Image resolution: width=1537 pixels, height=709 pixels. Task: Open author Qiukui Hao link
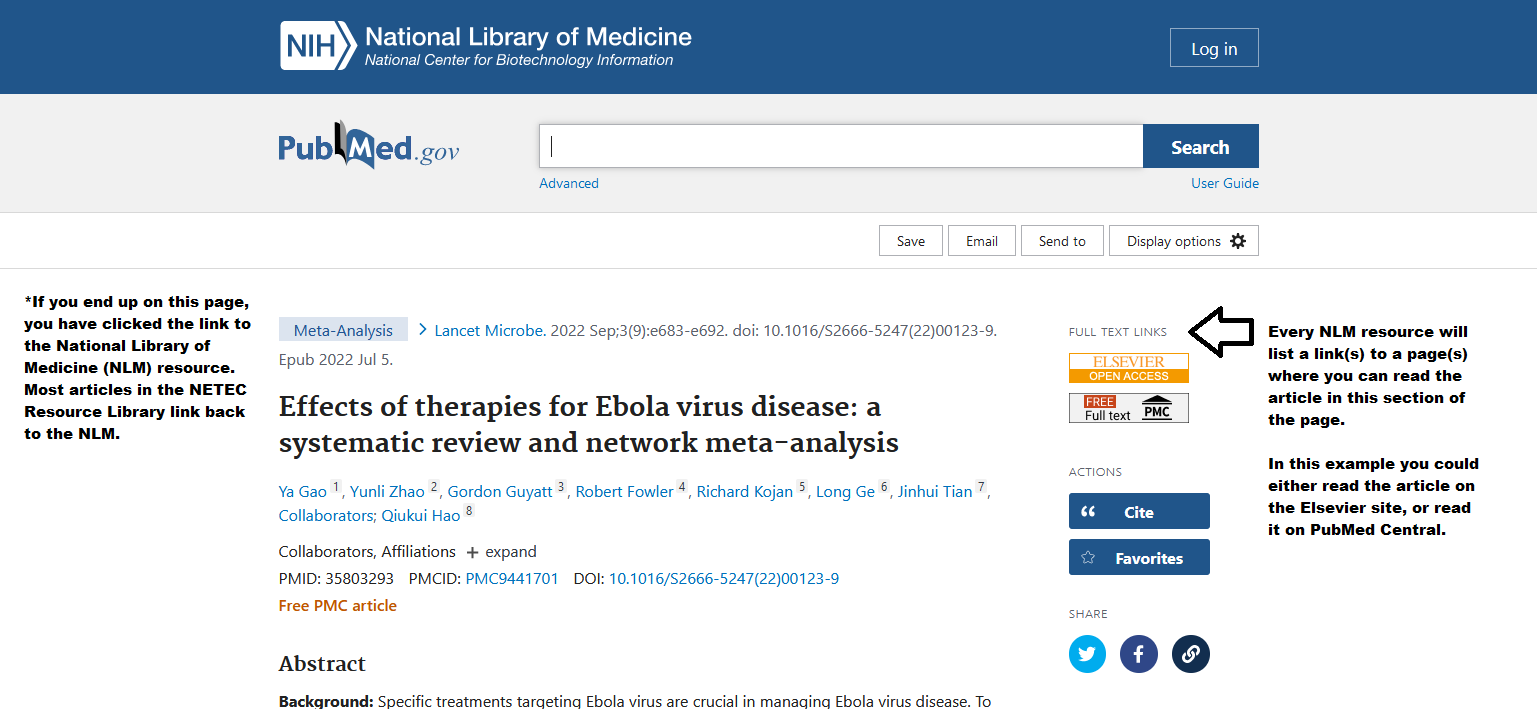421,515
